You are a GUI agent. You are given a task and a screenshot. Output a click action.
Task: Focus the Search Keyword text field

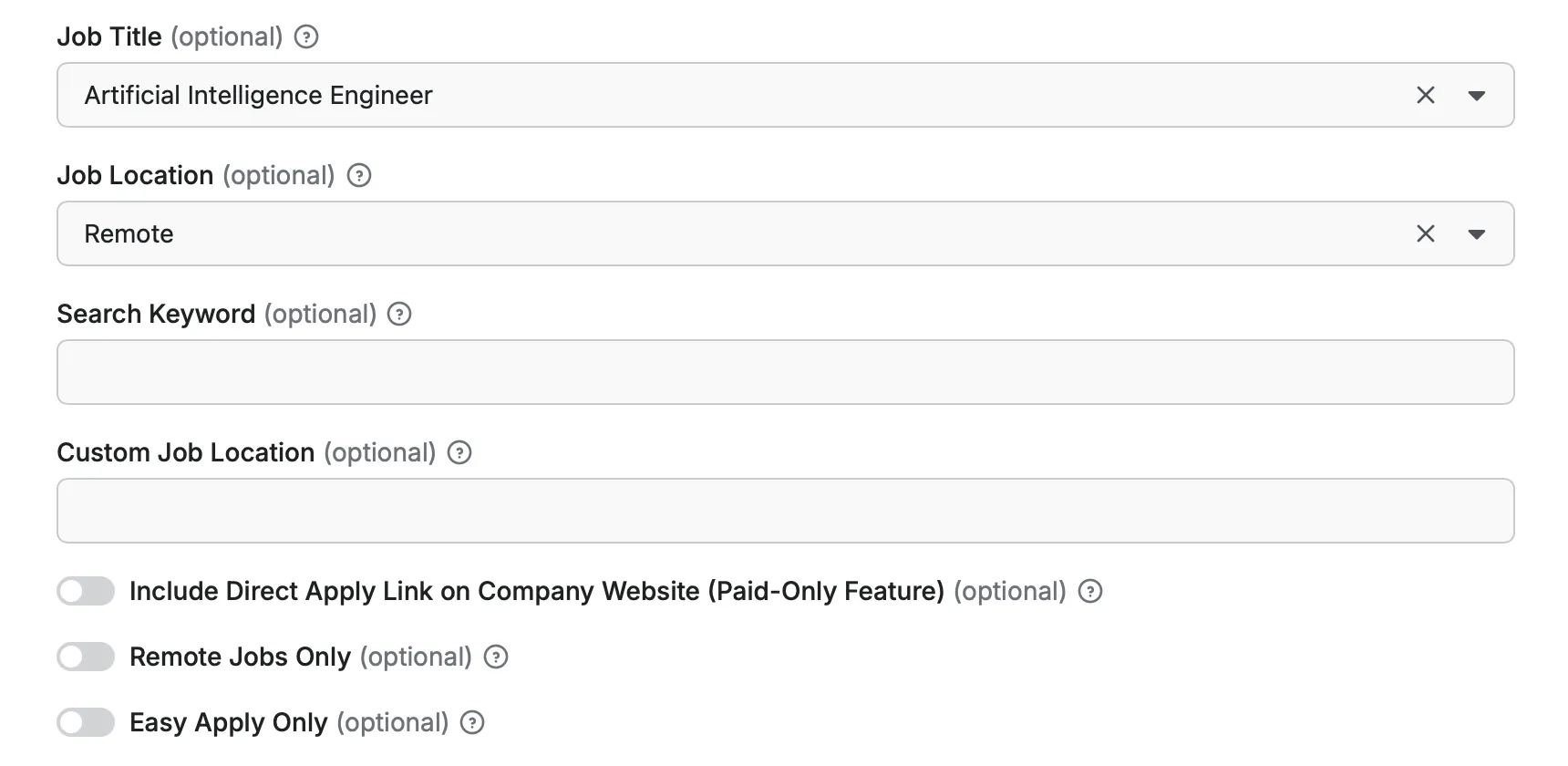785,373
